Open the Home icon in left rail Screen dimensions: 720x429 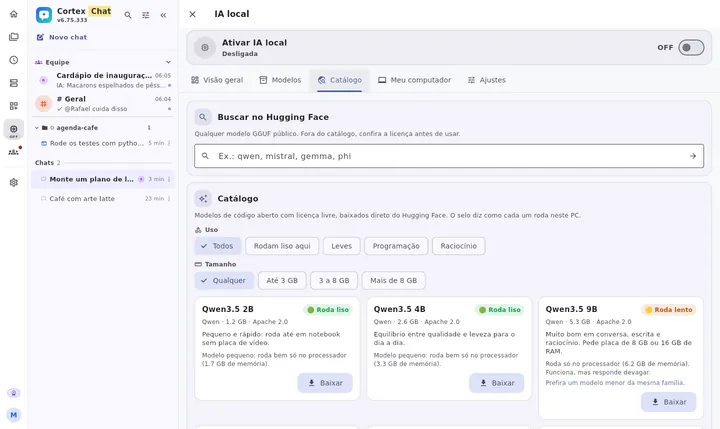point(14,14)
